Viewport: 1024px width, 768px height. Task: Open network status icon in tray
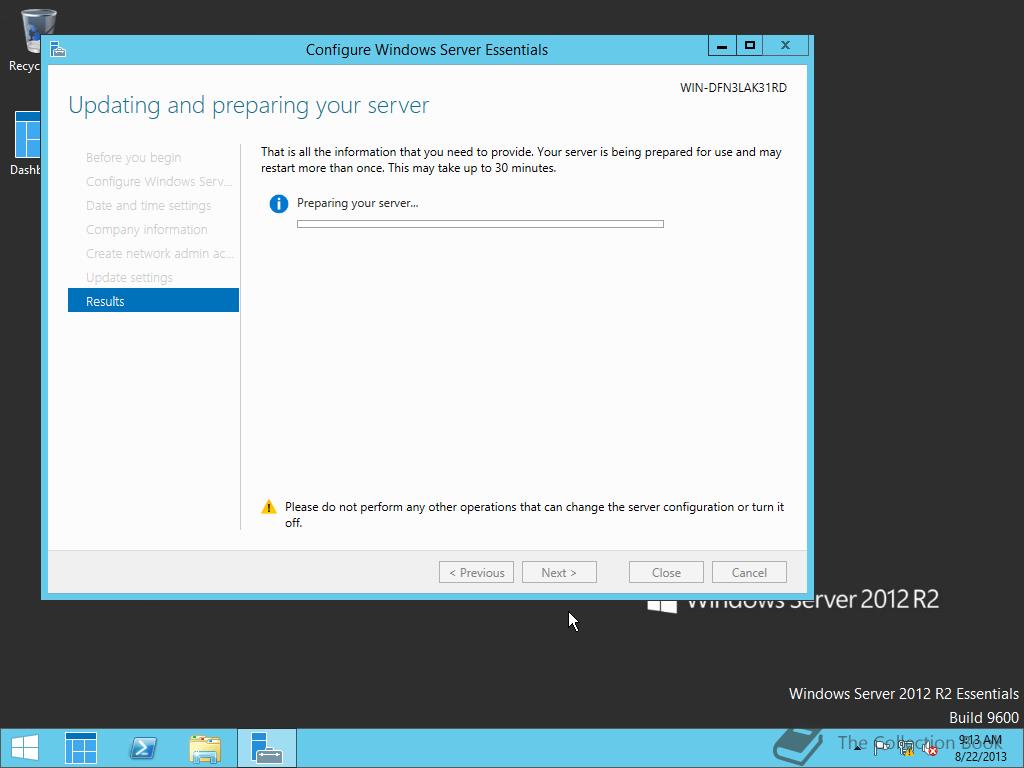[906, 748]
